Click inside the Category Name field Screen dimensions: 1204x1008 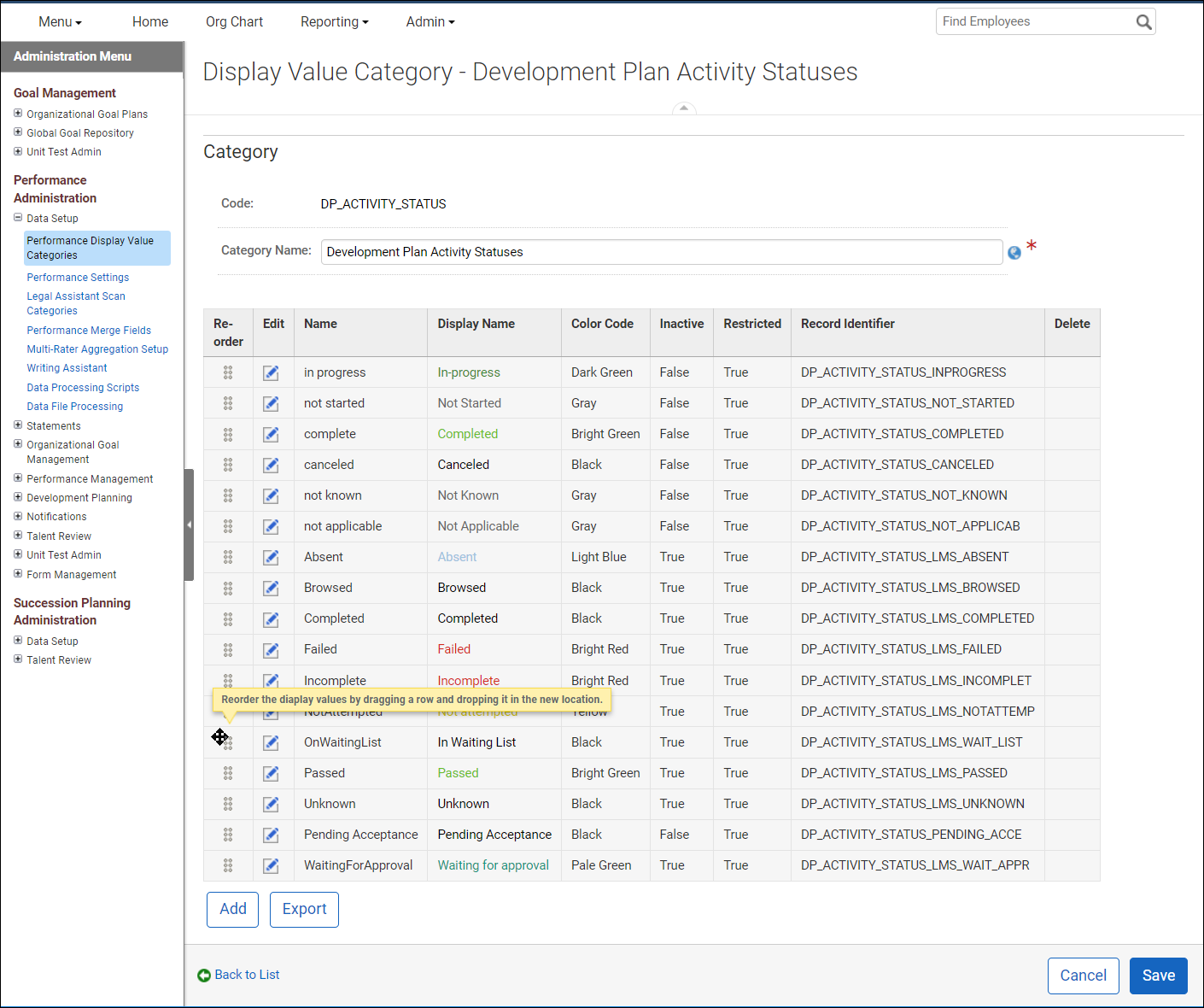click(x=662, y=252)
